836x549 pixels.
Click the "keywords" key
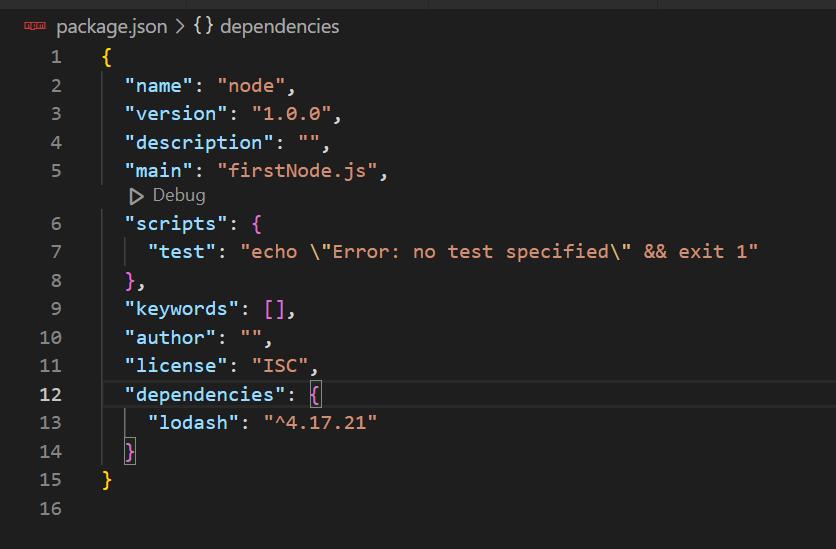click(182, 309)
